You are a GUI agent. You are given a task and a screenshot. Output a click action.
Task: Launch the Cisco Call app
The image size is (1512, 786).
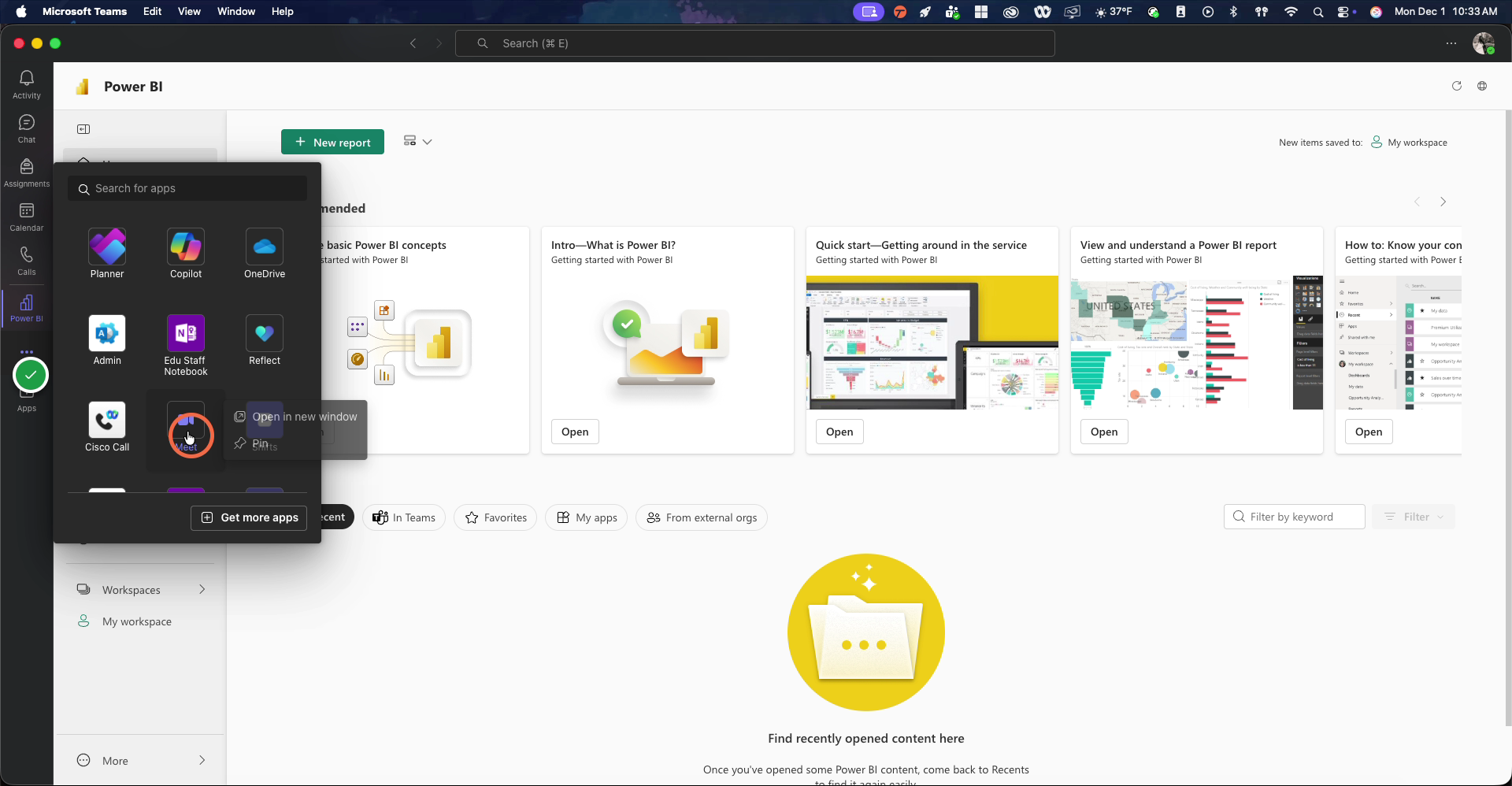tap(107, 427)
